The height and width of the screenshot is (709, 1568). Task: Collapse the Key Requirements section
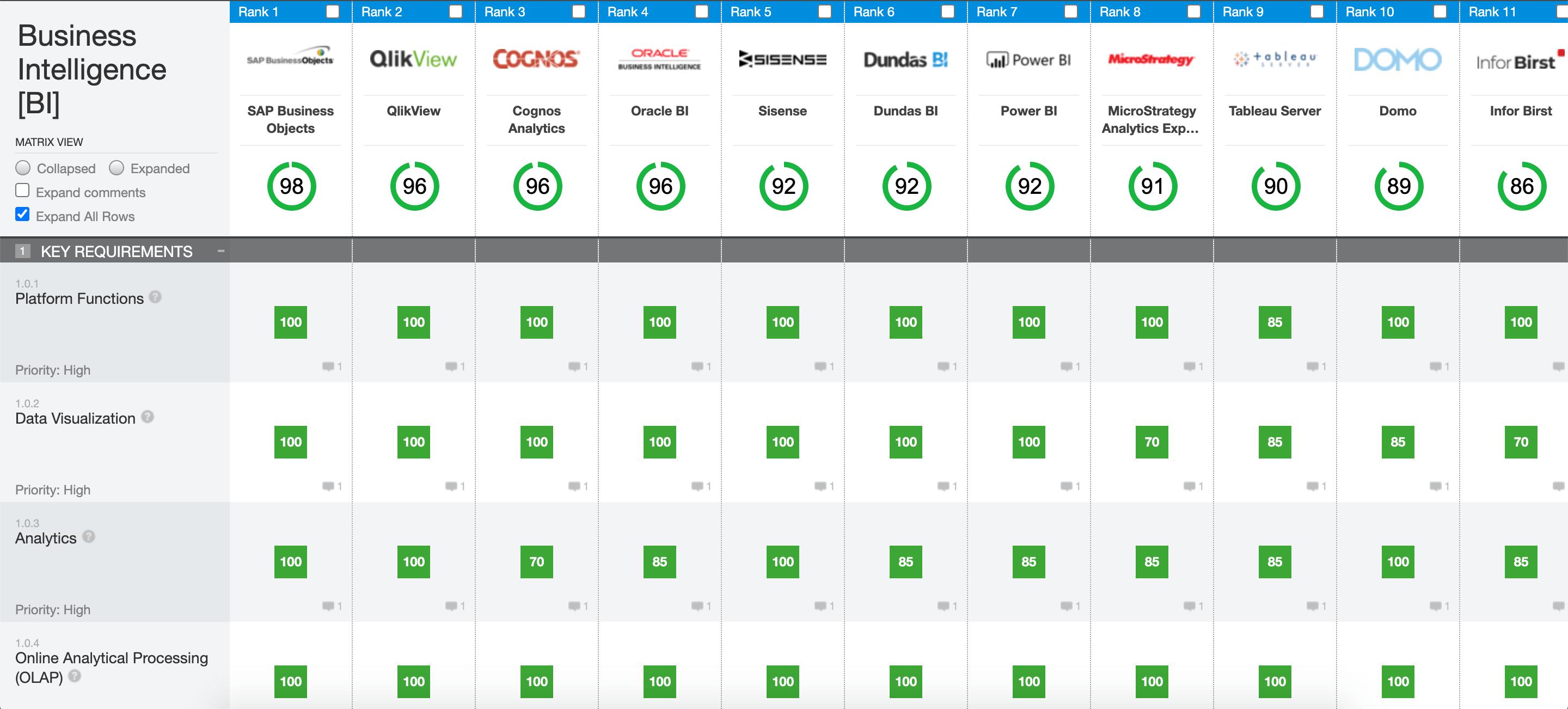pyautogui.click(x=221, y=250)
